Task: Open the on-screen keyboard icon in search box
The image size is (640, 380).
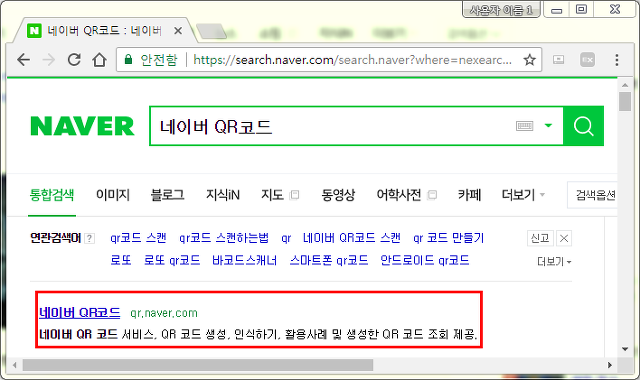Action: click(x=524, y=126)
